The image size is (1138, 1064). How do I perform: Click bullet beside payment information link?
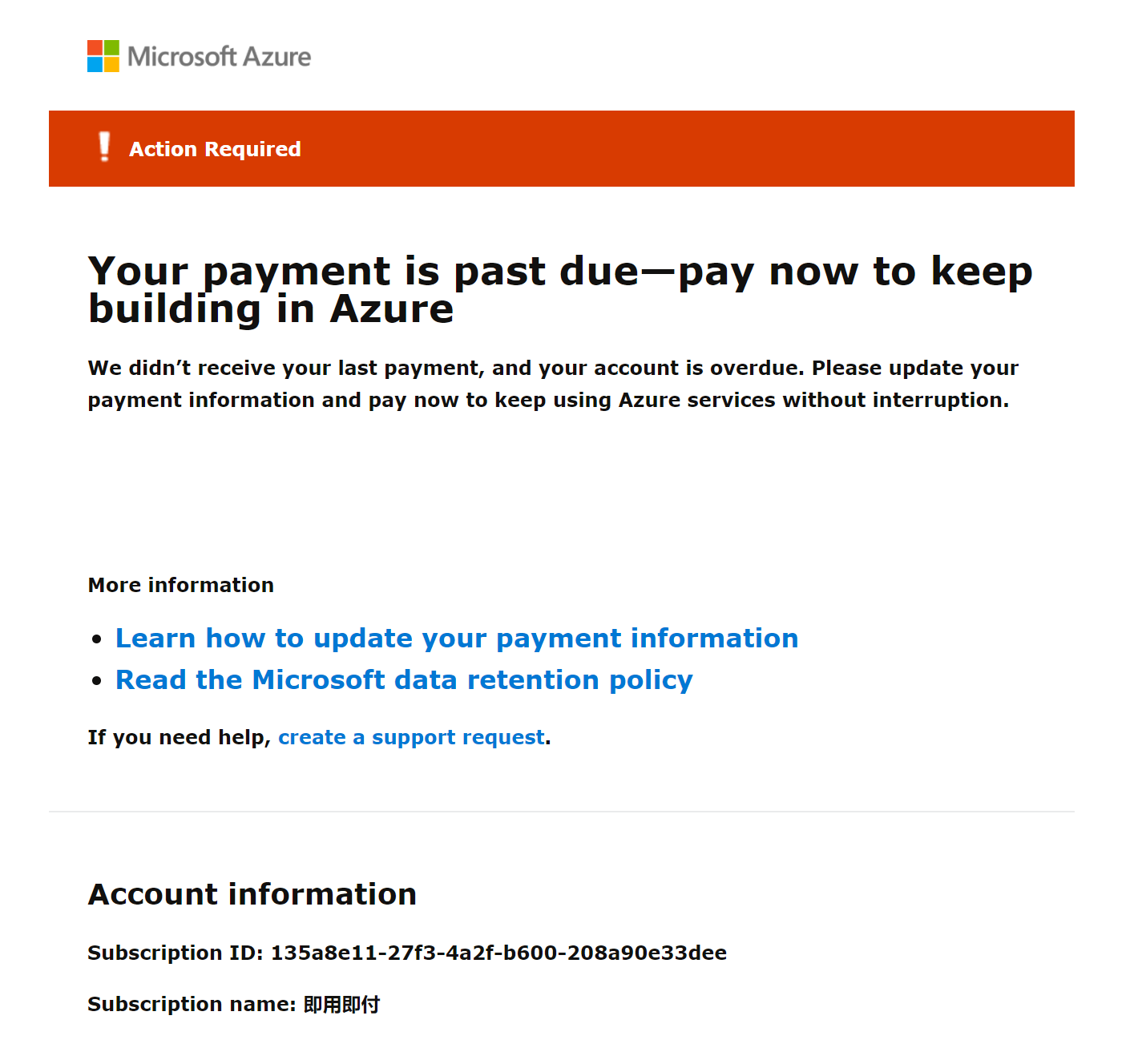tap(97, 639)
